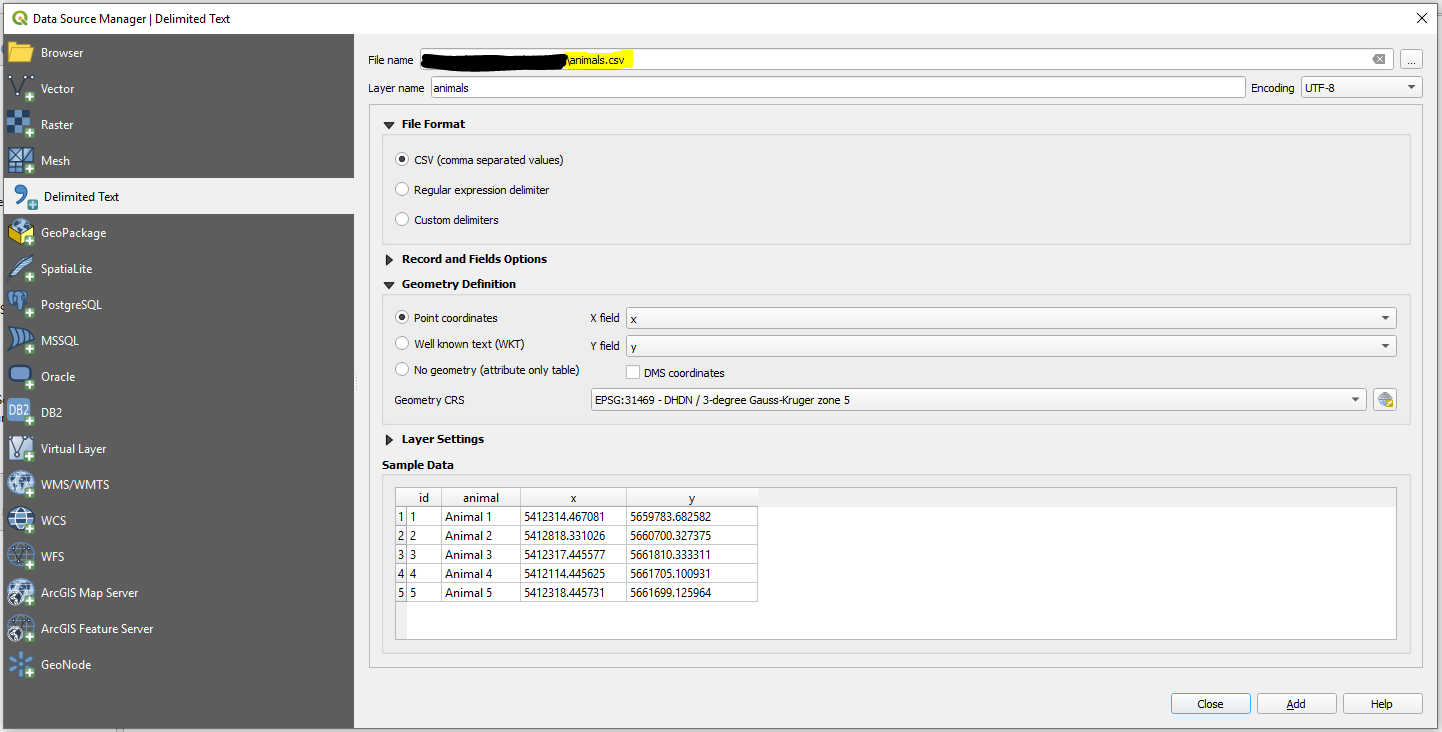The image size is (1442, 732).
Task: Select the WFS globe icon
Action: click(x=21, y=557)
